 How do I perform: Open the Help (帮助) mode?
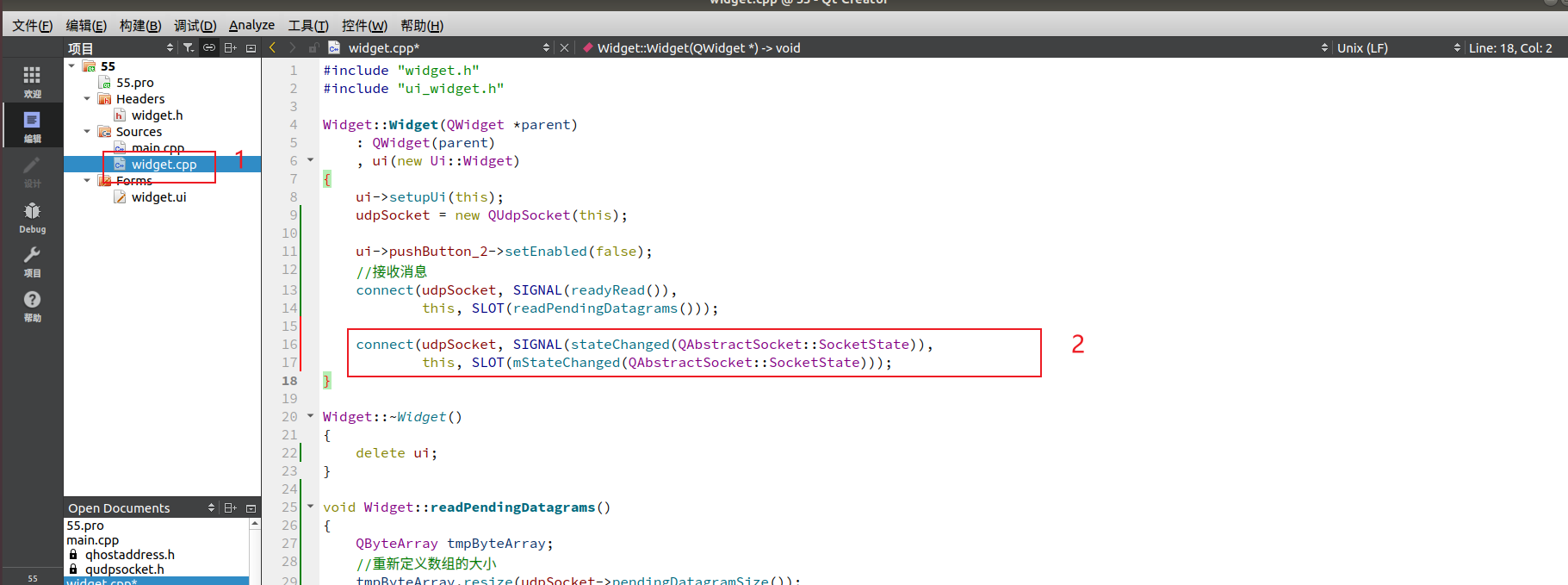tap(32, 306)
